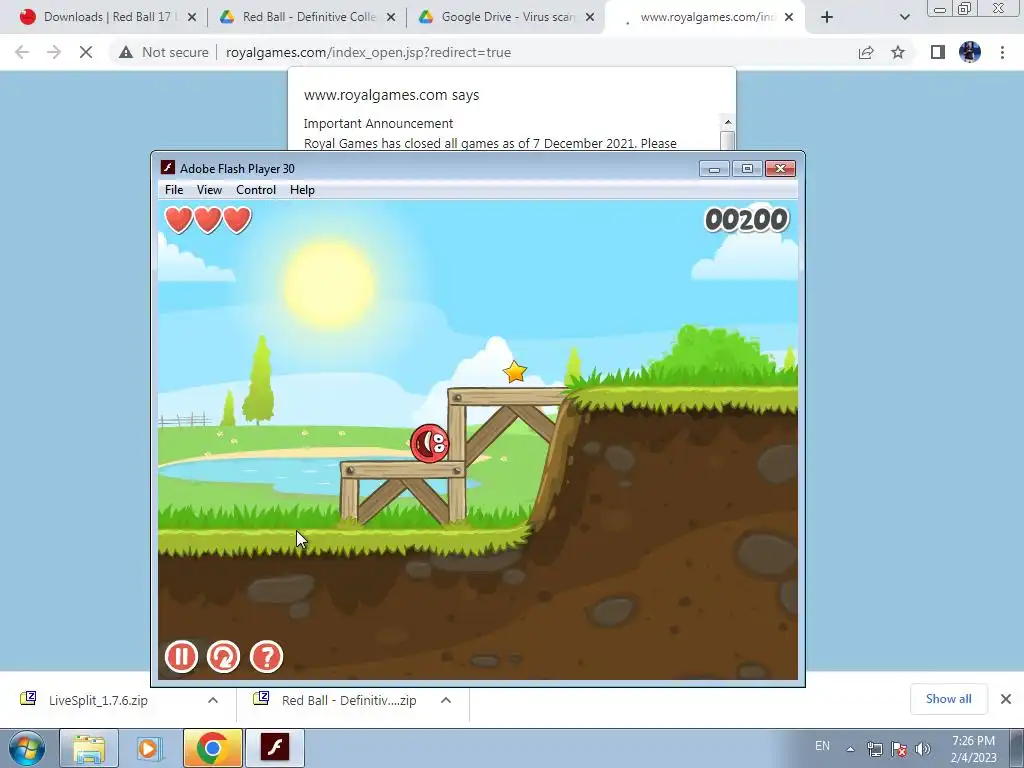The width and height of the screenshot is (1024, 768).
Task: Open the Action Center flag icon
Action: pos(899,749)
